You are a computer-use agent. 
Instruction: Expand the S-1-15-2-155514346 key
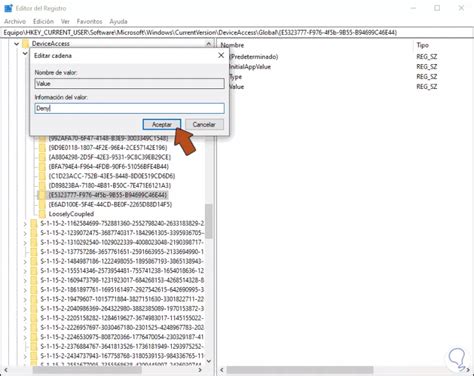tap(25, 271)
